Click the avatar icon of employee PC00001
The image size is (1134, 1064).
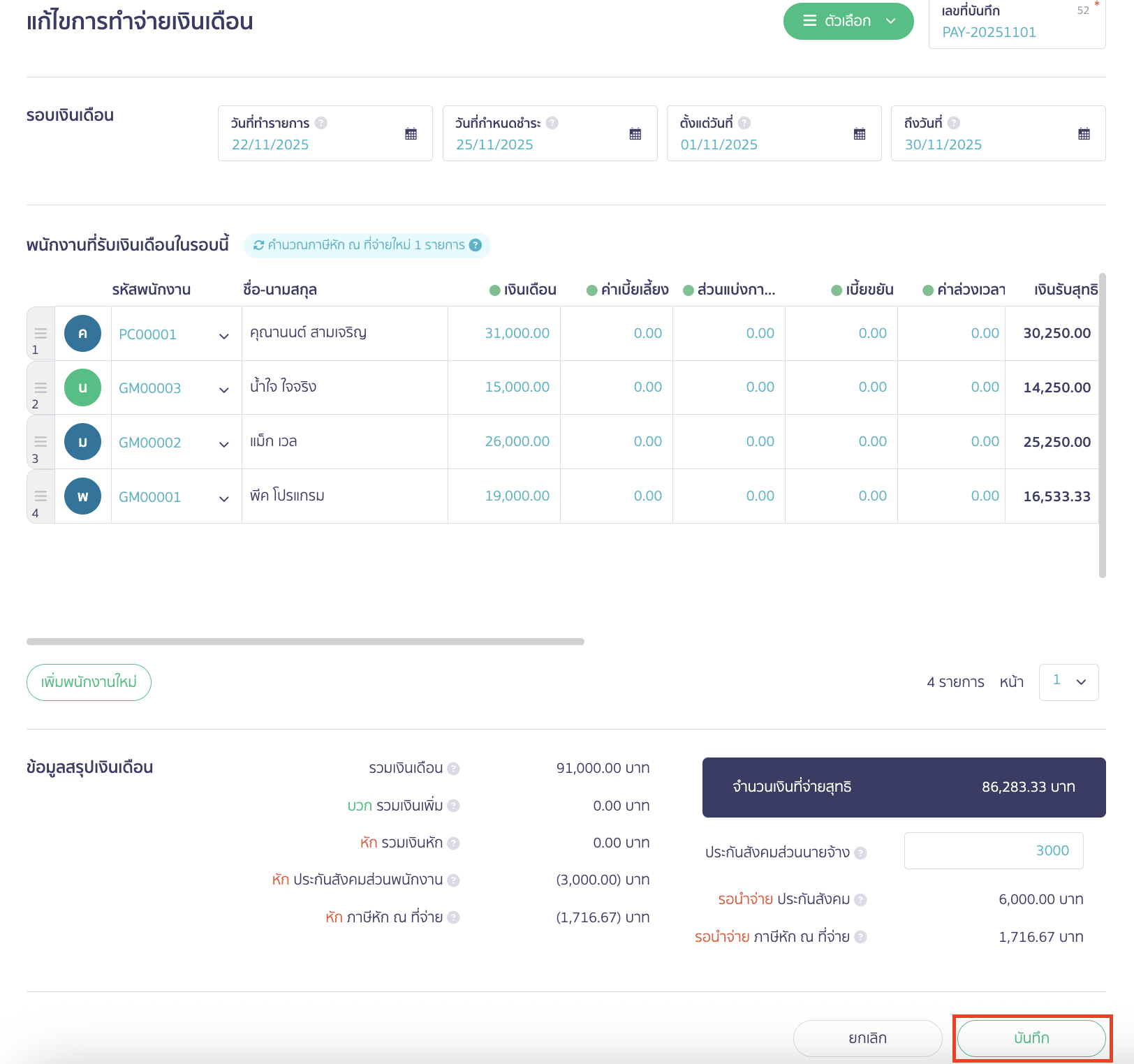coord(82,333)
